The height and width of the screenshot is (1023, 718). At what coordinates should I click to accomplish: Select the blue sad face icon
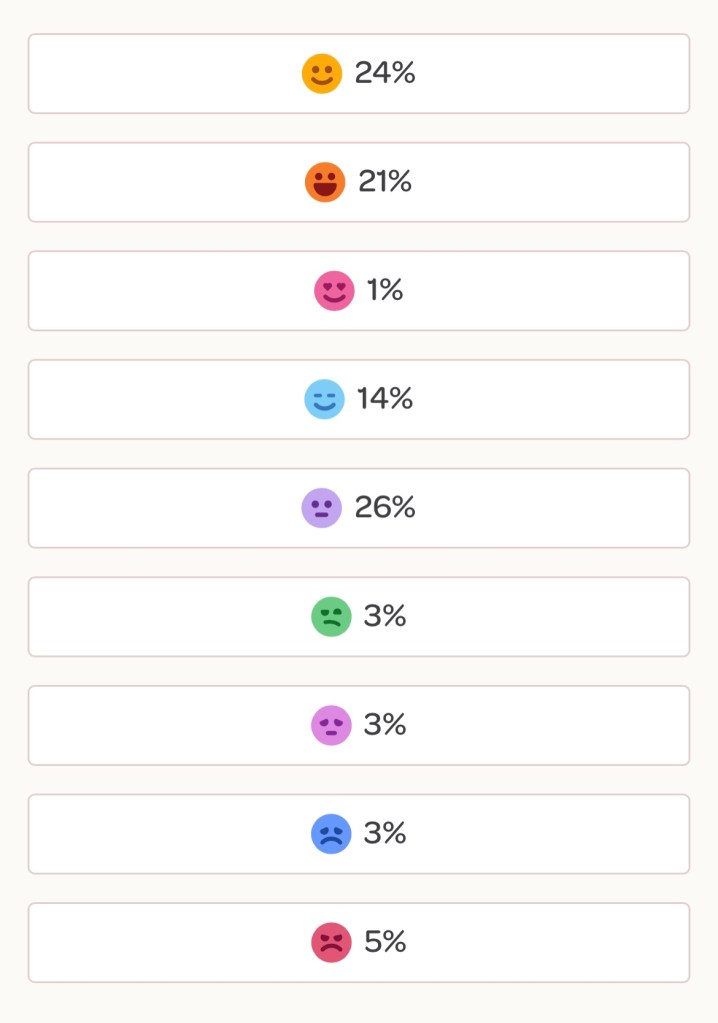coord(331,834)
